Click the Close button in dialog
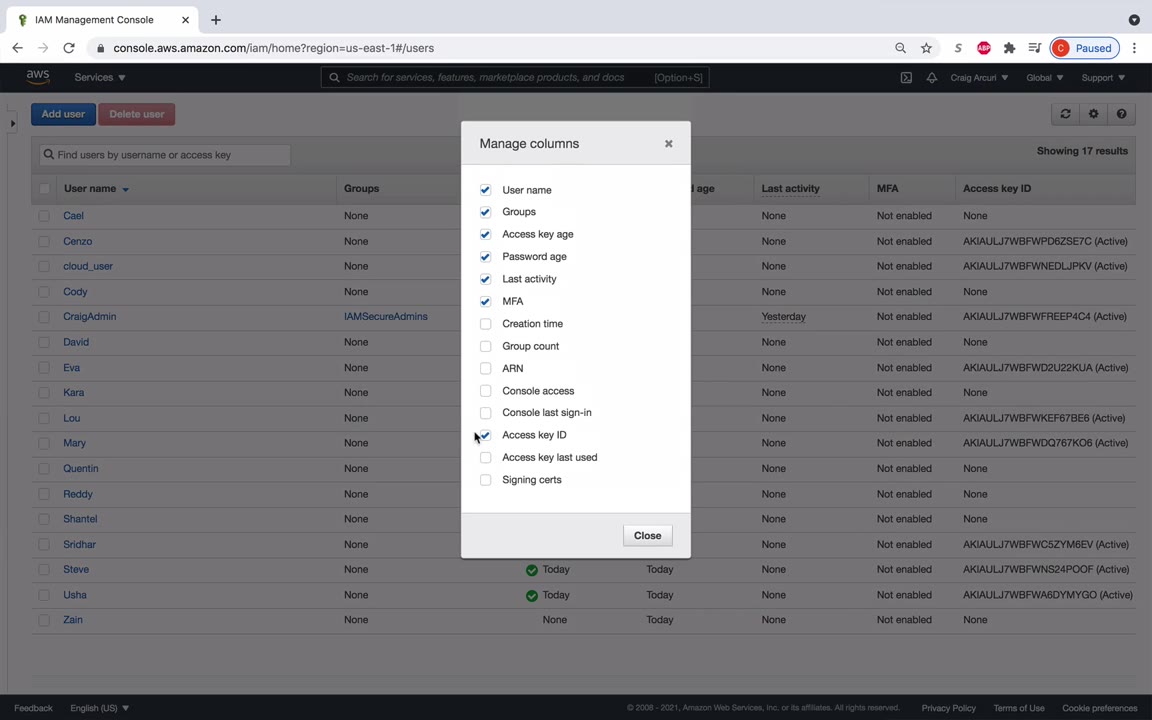1152x720 pixels. [x=647, y=536]
